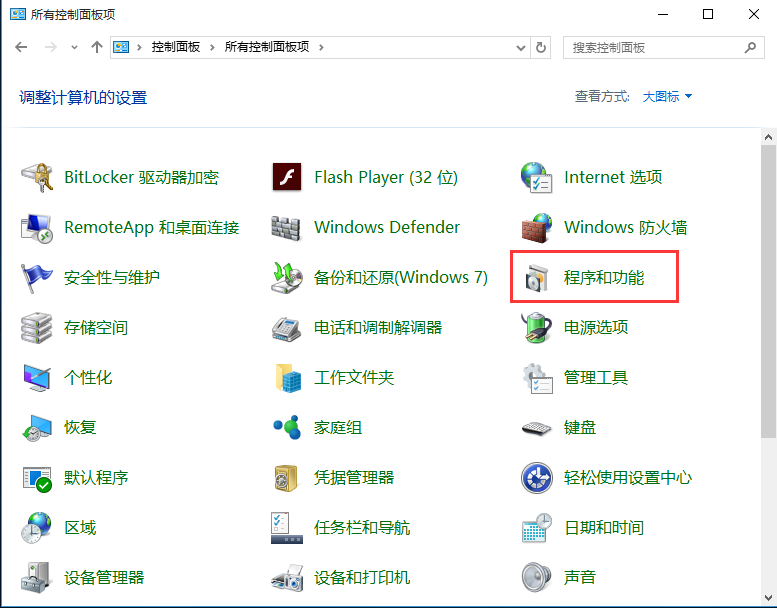This screenshot has height=608, width=777.
Task: Click the 控制面板 breadcrumb segment
Action: 175,48
